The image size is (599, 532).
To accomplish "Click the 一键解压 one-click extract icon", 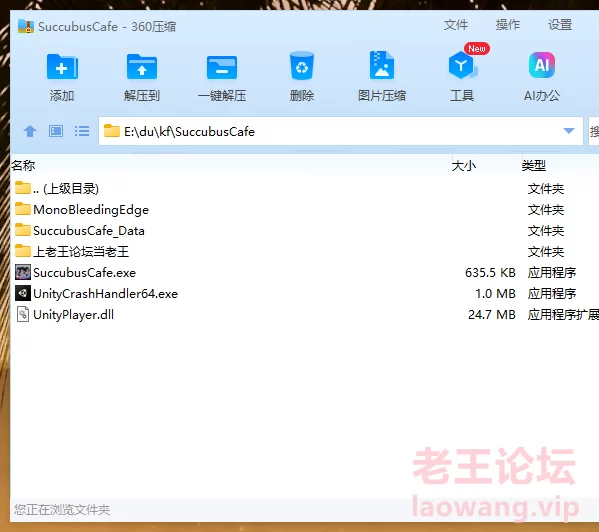I will (222, 67).
